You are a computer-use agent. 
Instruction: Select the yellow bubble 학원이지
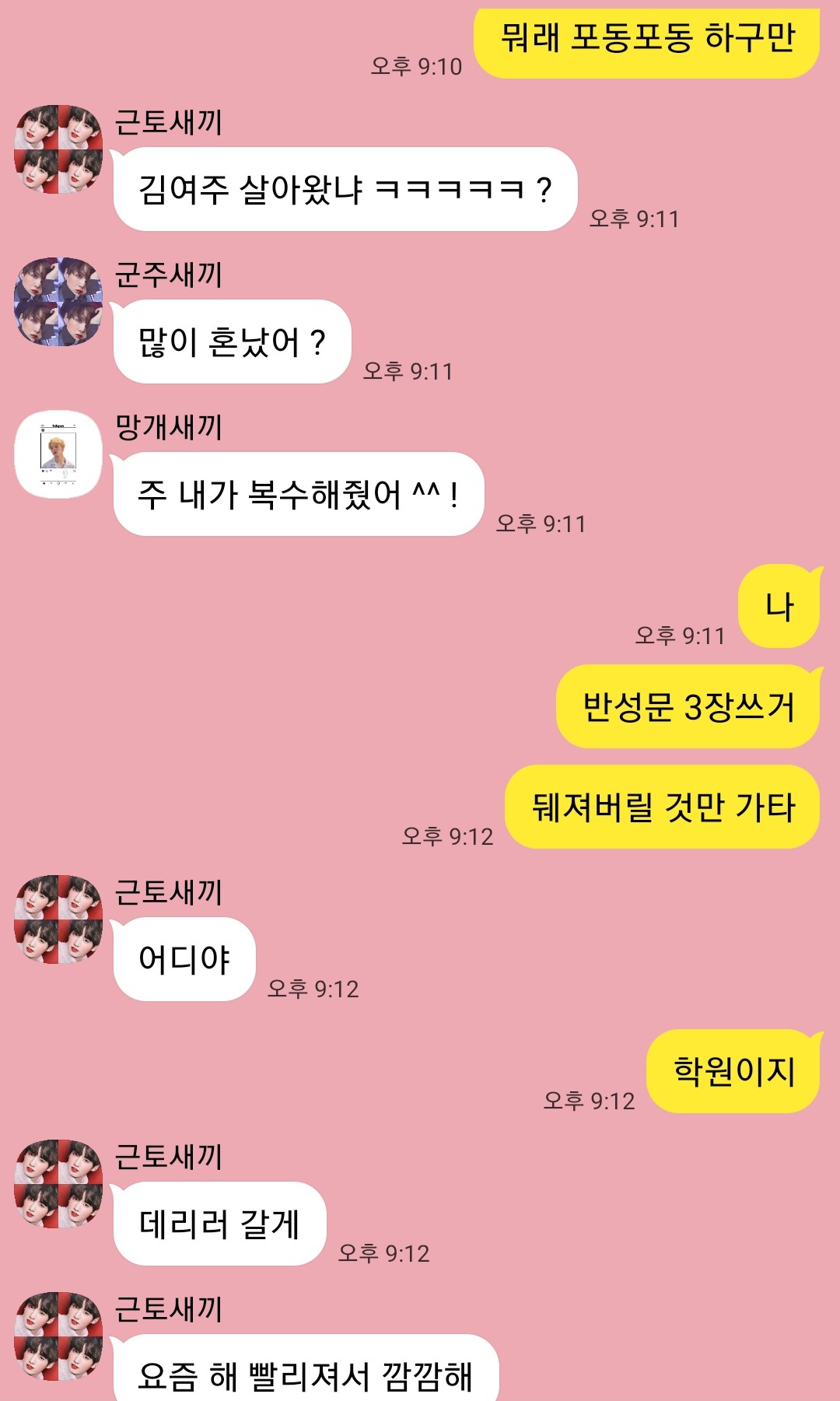pos(734,1071)
